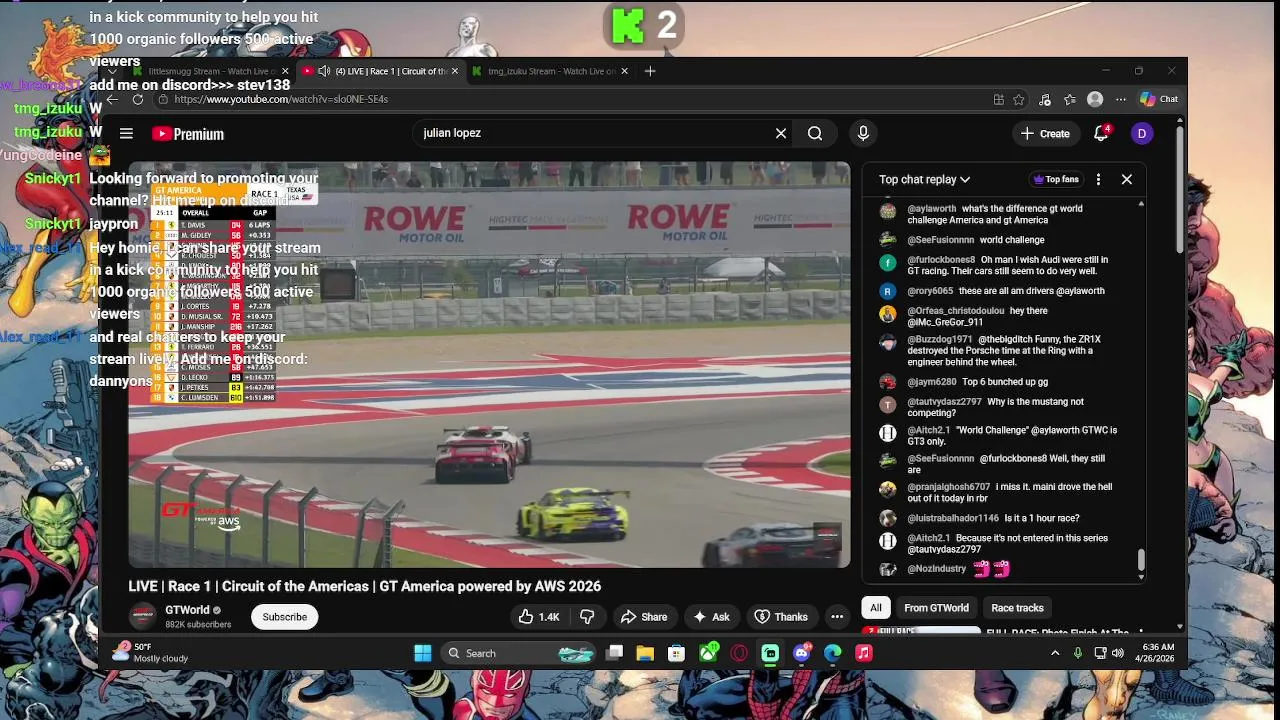Screen dimensions: 1280x720
Task: Open Microsoft Store from taskbar
Action: (676, 653)
